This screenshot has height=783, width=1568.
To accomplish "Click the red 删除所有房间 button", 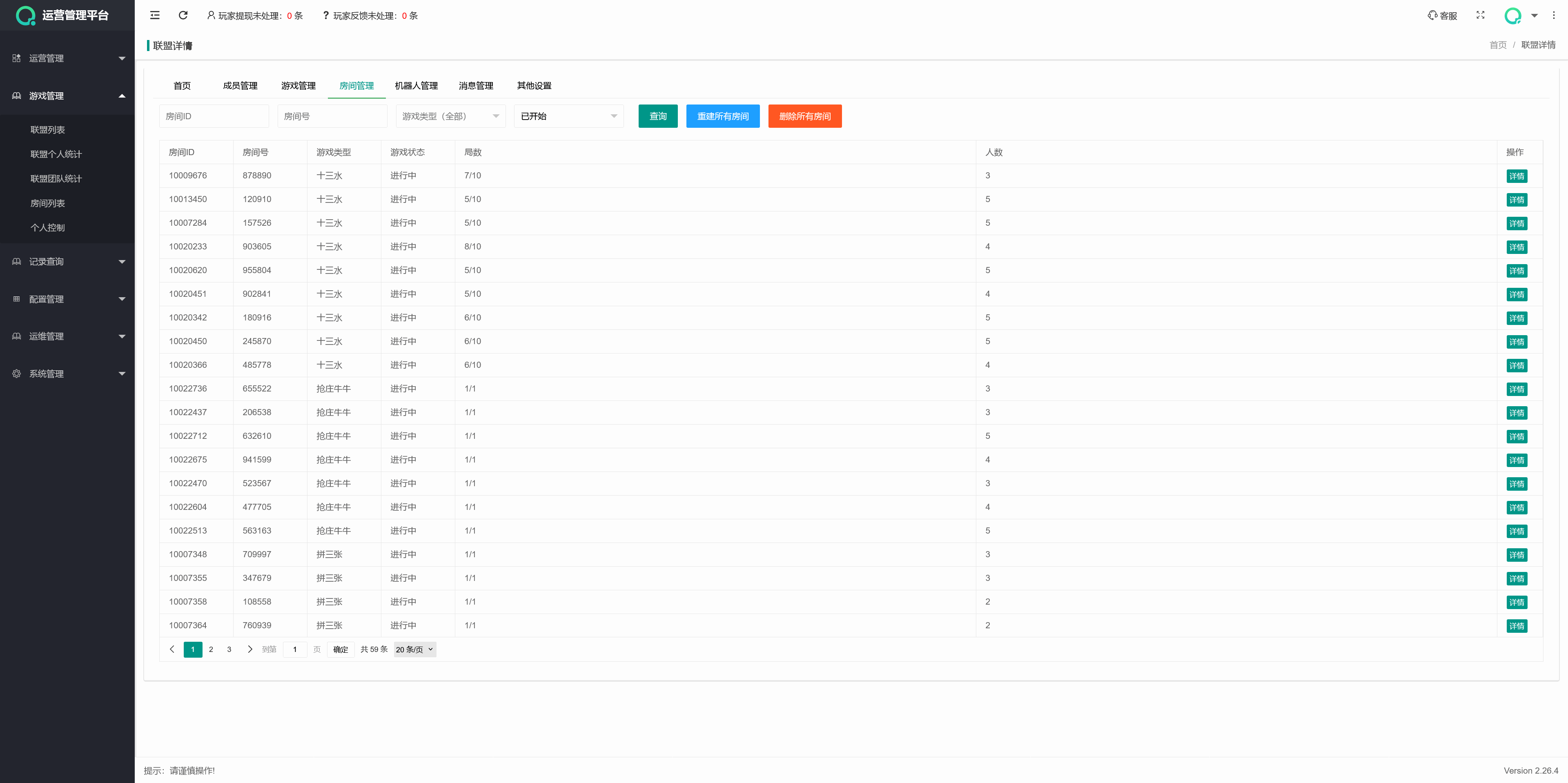I will click(x=805, y=116).
